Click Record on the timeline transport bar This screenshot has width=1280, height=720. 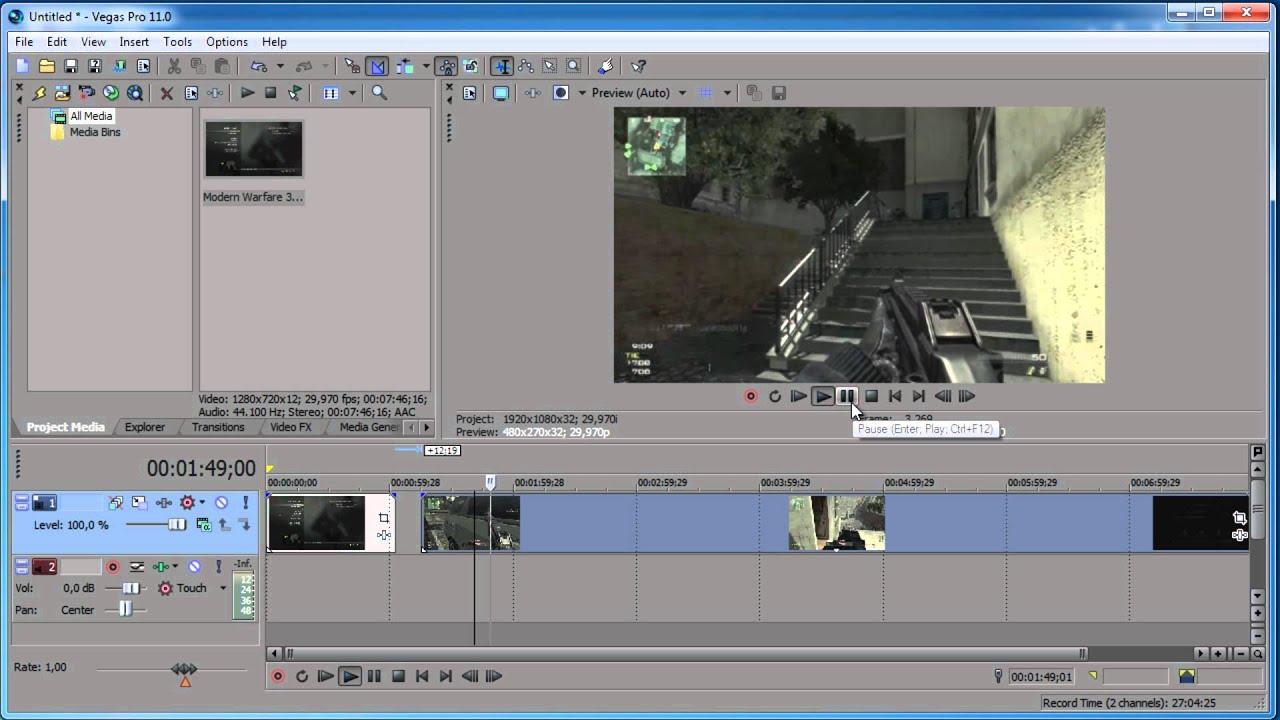(x=278, y=676)
